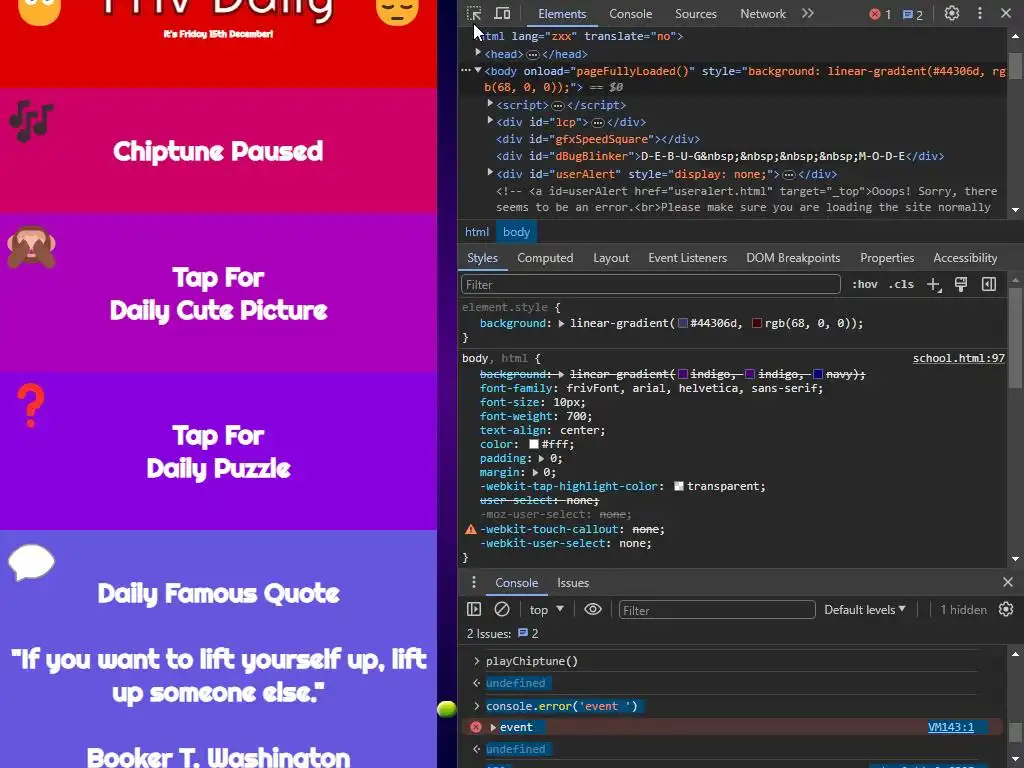Switch to the Computed pane

545,258
